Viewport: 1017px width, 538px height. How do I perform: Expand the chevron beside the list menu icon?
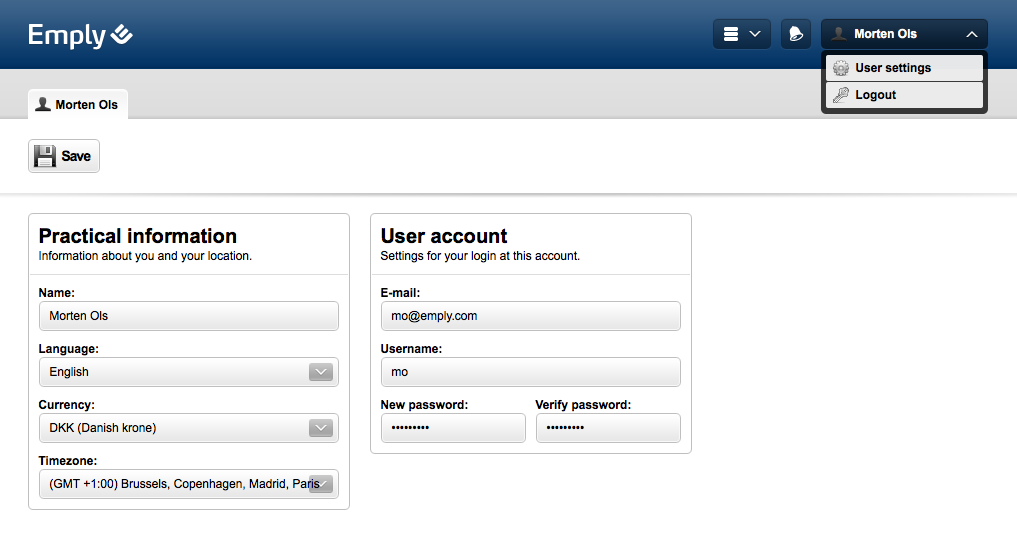(755, 34)
